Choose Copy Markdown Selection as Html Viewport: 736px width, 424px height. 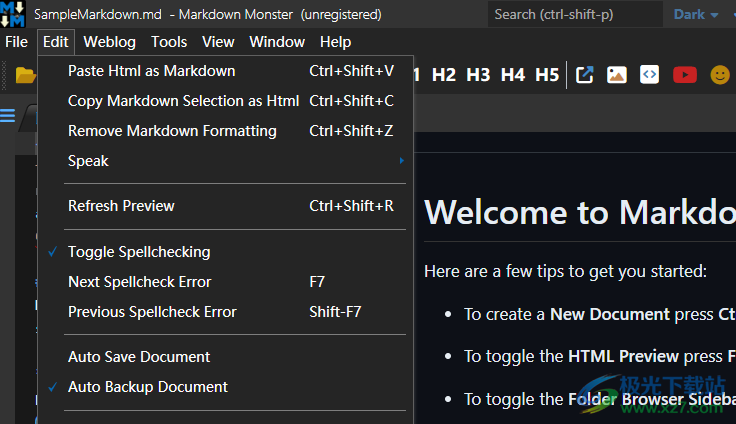tap(226, 101)
